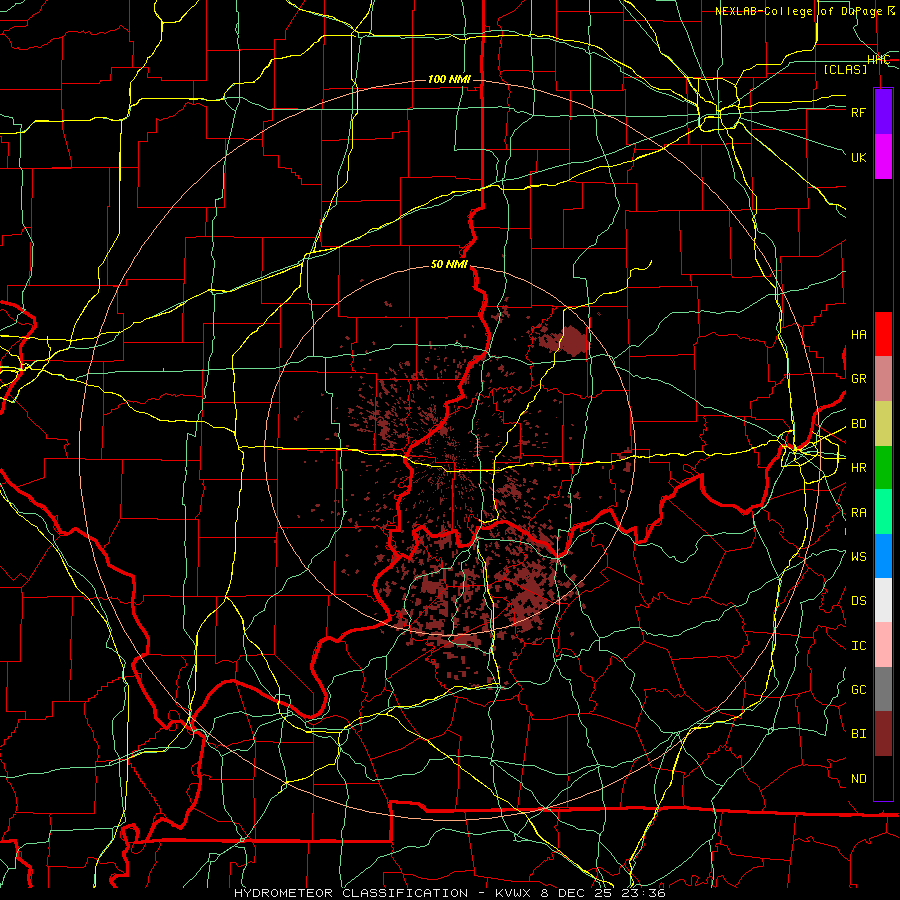This screenshot has width=900, height=900.
Task: Click the GC legend label
Action: click(x=858, y=690)
